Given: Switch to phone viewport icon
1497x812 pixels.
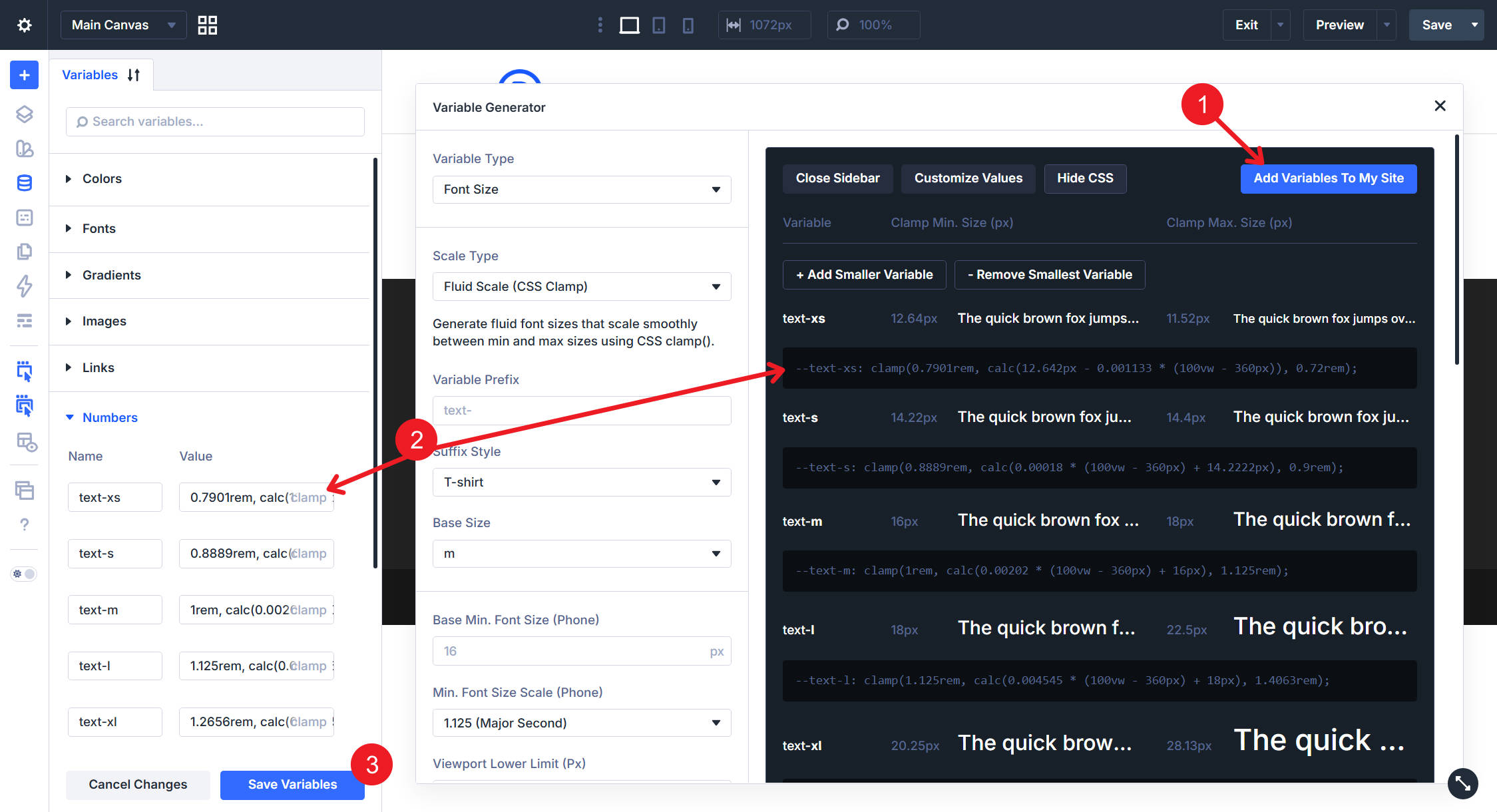Looking at the screenshot, I should [x=688, y=25].
